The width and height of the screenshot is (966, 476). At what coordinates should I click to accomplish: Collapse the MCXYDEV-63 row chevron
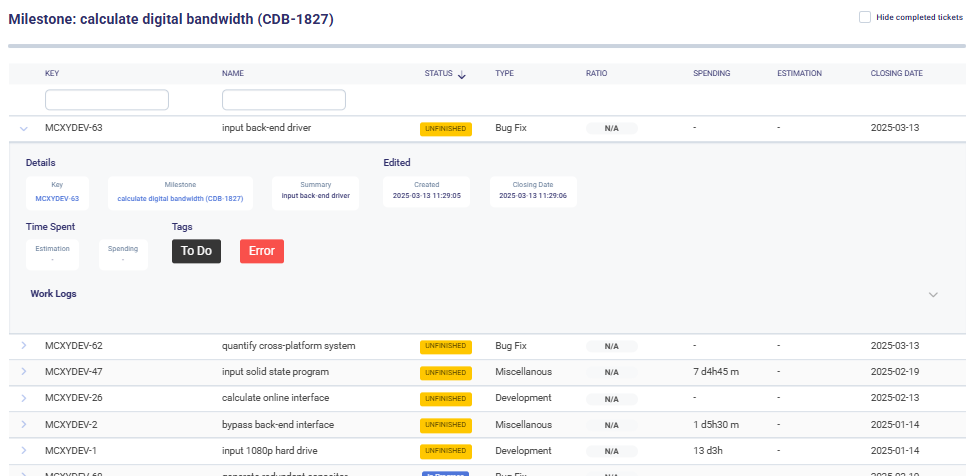tap(24, 128)
